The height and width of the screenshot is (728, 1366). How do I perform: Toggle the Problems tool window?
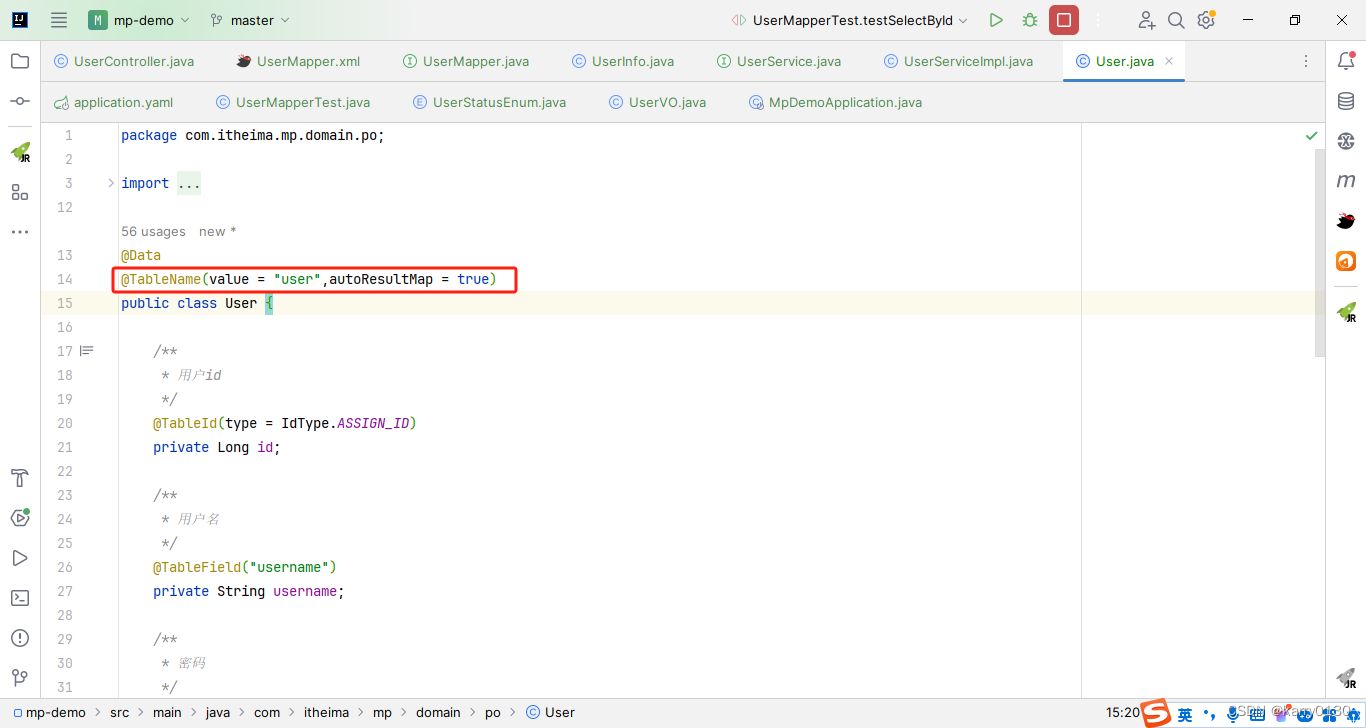[20, 638]
